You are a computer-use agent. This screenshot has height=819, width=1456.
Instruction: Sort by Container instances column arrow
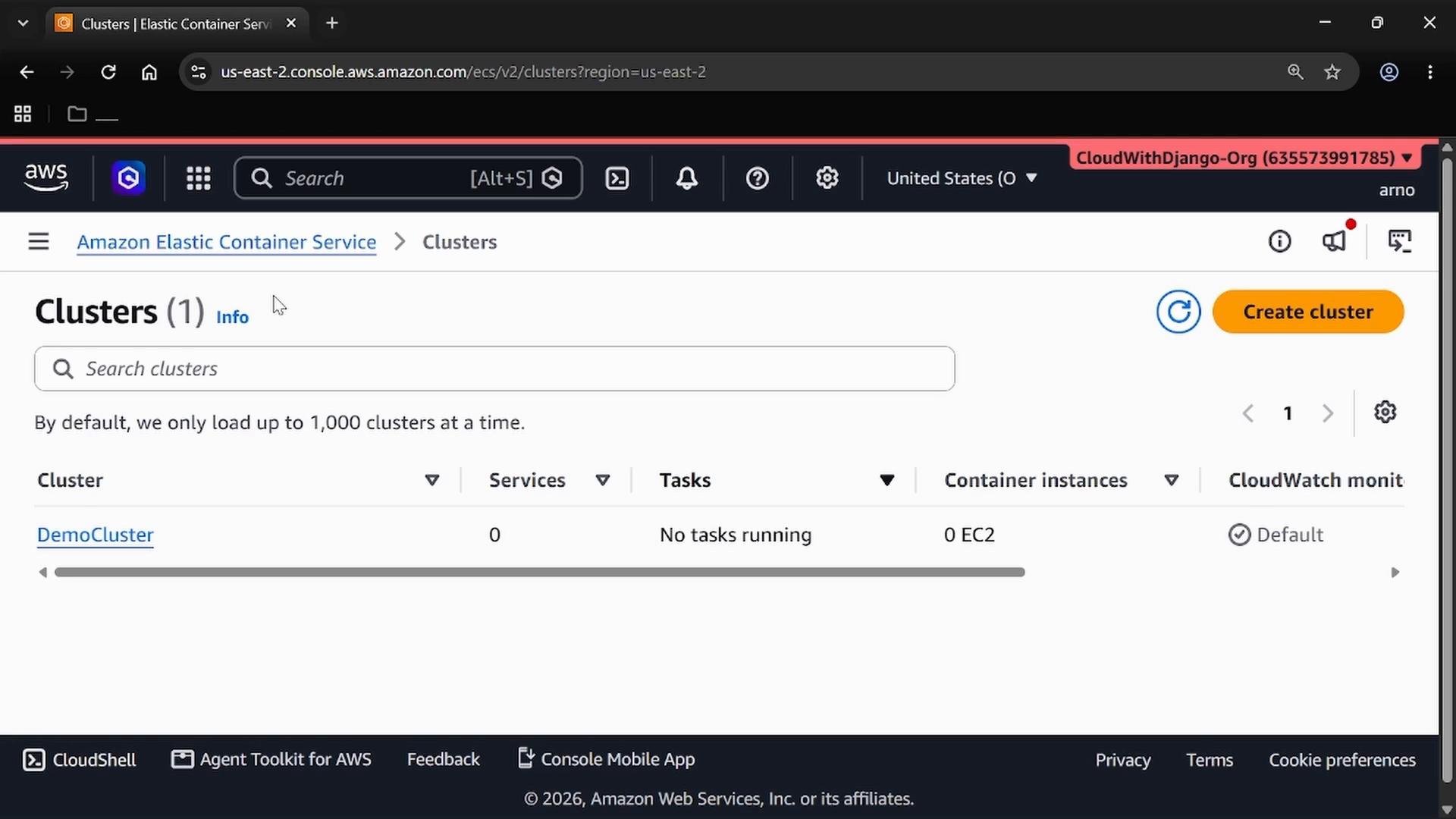tap(1172, 480)
